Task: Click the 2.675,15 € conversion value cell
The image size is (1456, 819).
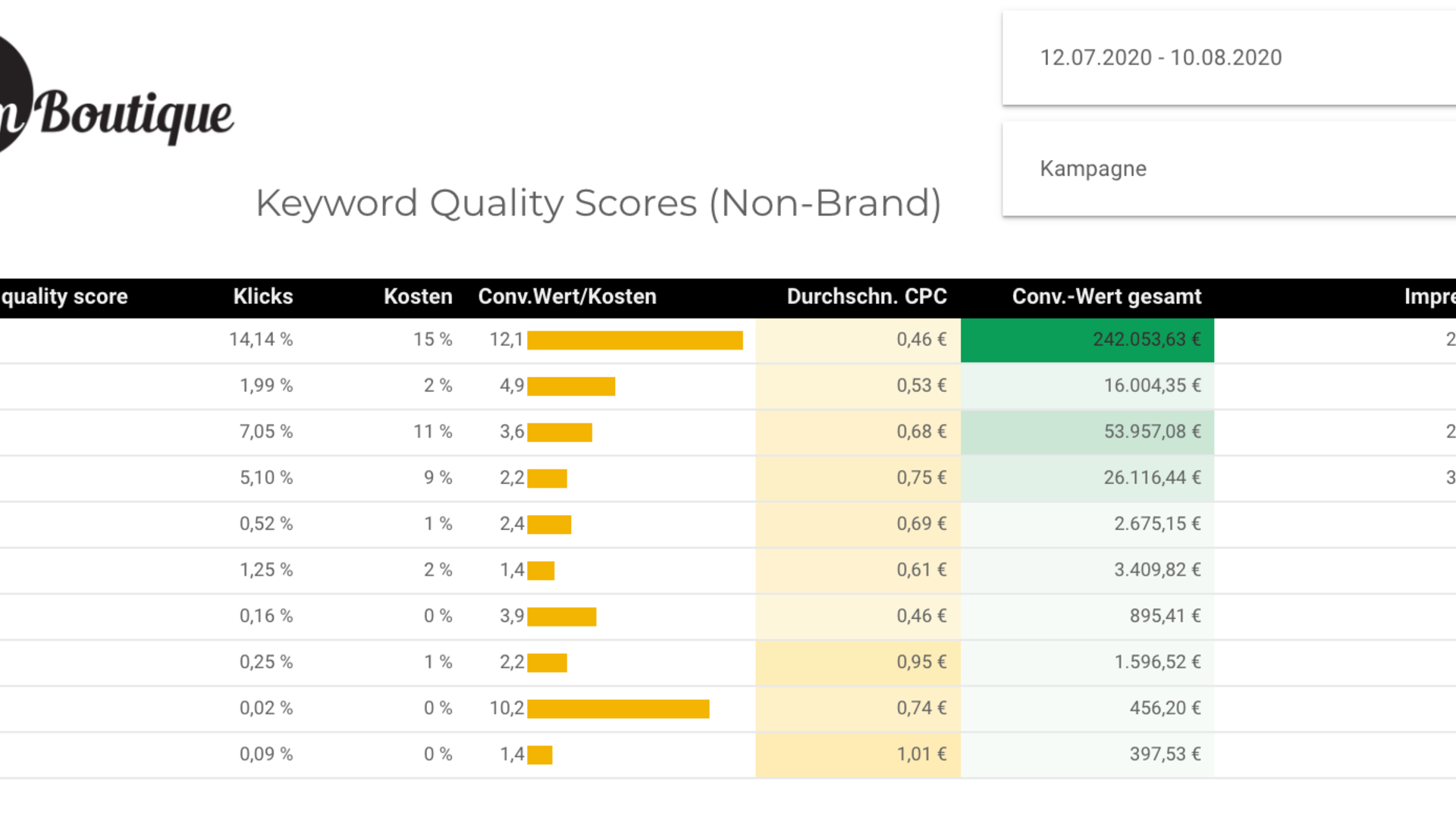Action: click(x=1087, y=524)
